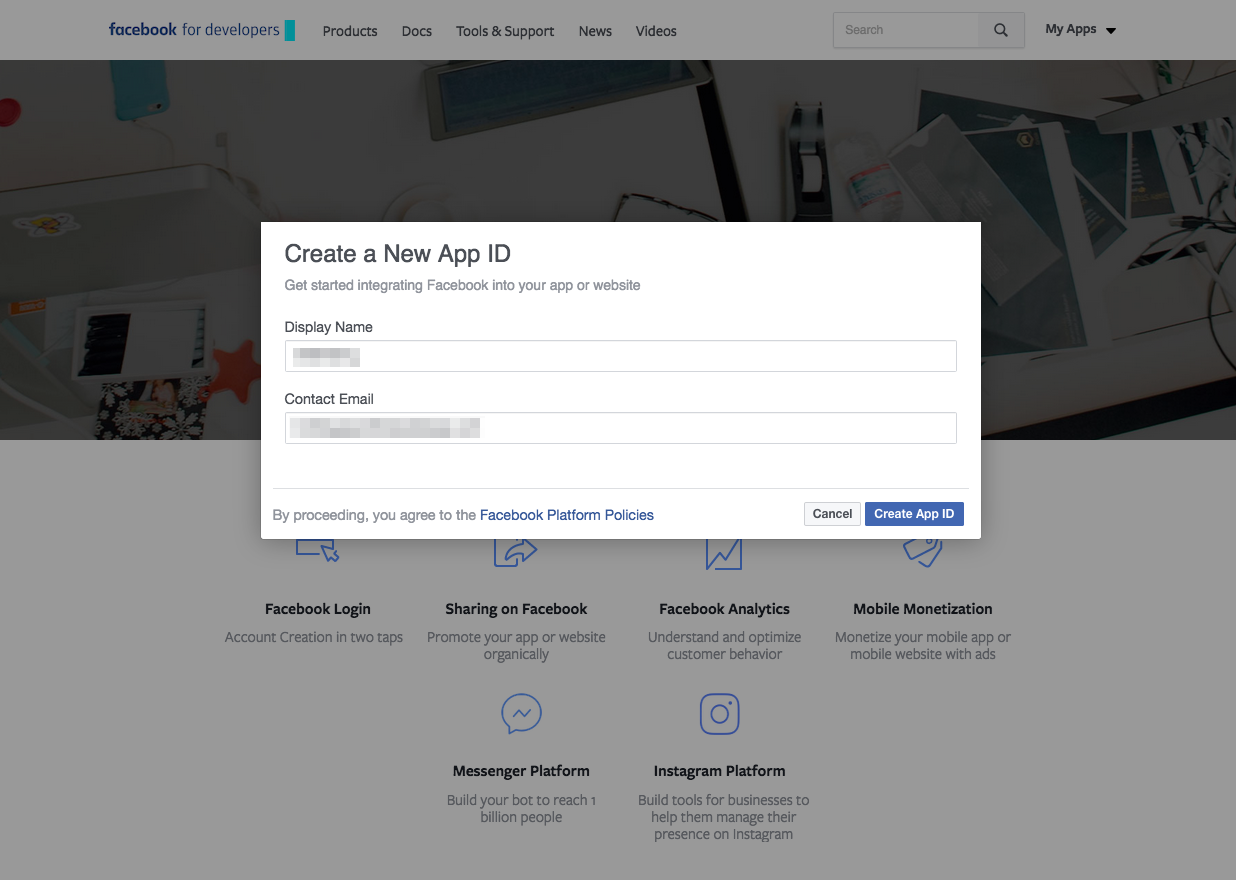Open the Videos page
1236x880 pixels.
(x=656, y=31)
